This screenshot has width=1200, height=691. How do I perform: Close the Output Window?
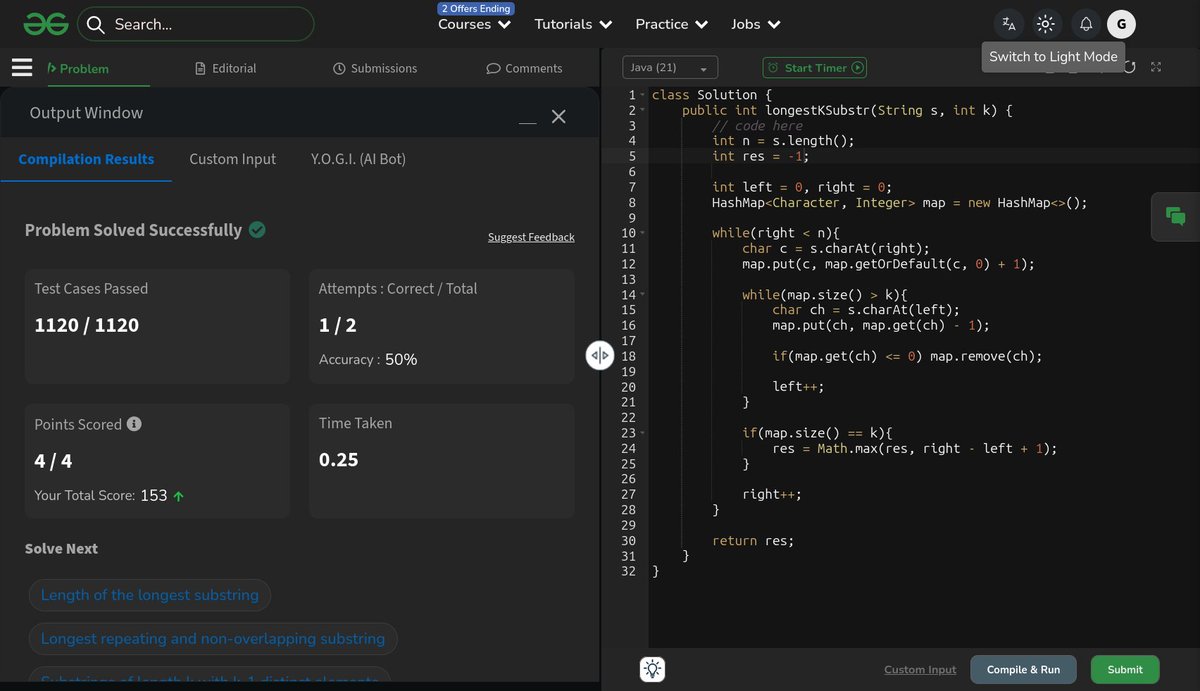(x=559, y=116)
